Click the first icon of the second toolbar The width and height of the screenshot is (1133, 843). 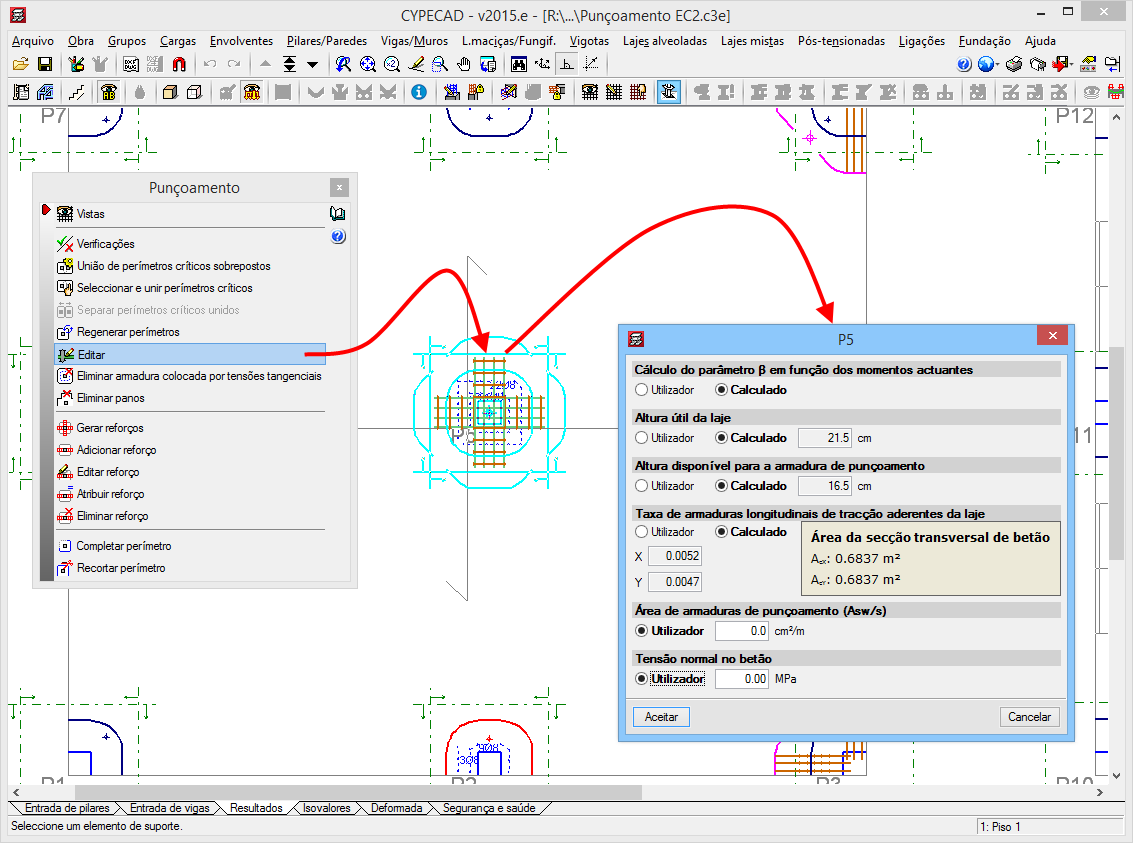(x=21, y=92)
